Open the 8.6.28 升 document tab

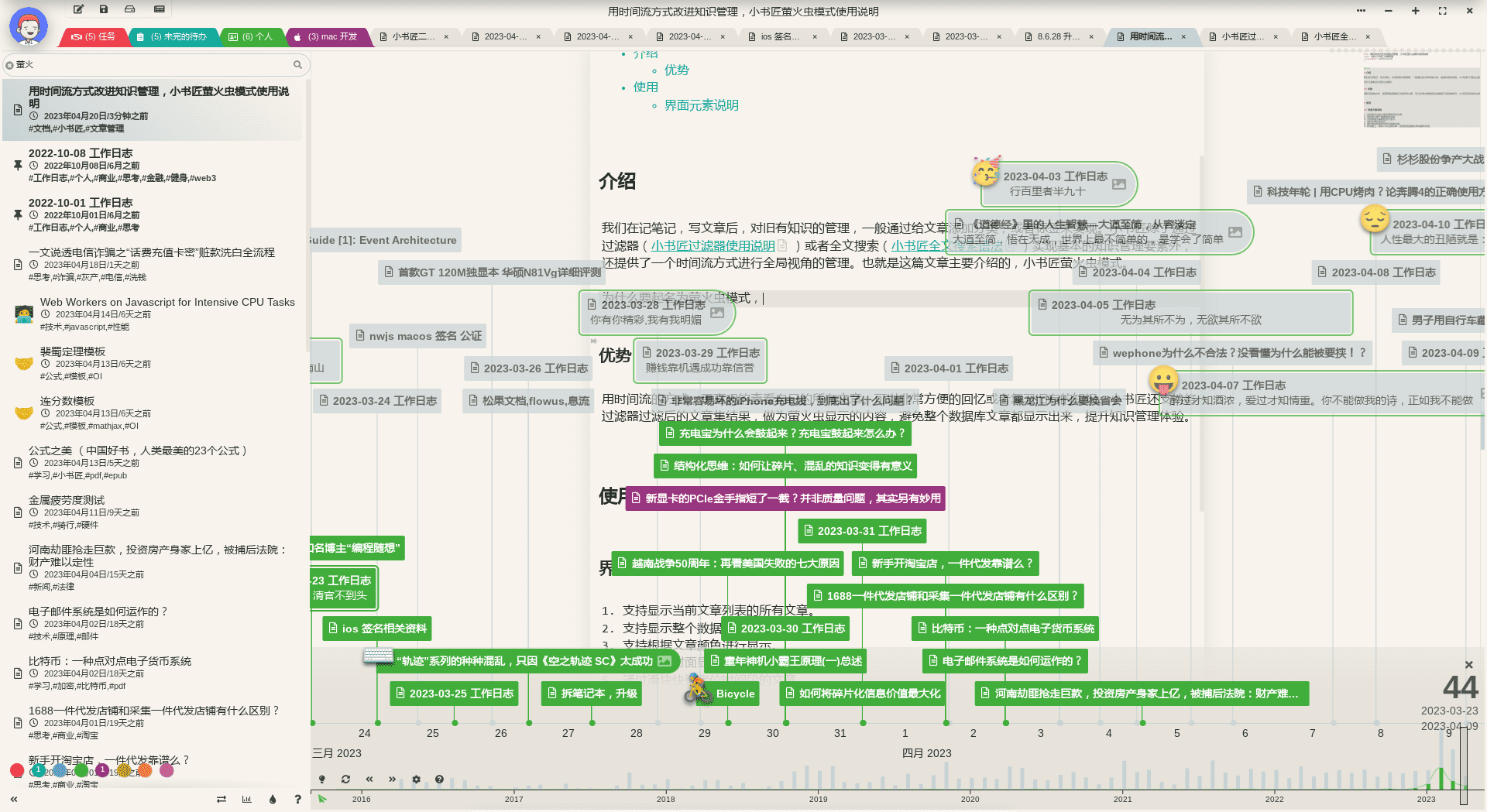pyautogui.click(x=1059, y=36)
